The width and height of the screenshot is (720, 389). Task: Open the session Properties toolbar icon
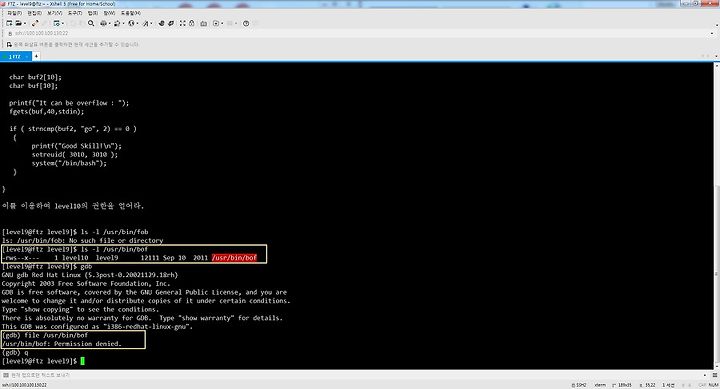(56, 23)
